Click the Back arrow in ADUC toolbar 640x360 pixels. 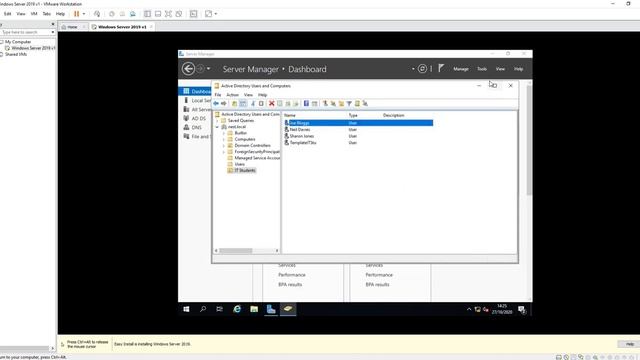tap(216, 103)
